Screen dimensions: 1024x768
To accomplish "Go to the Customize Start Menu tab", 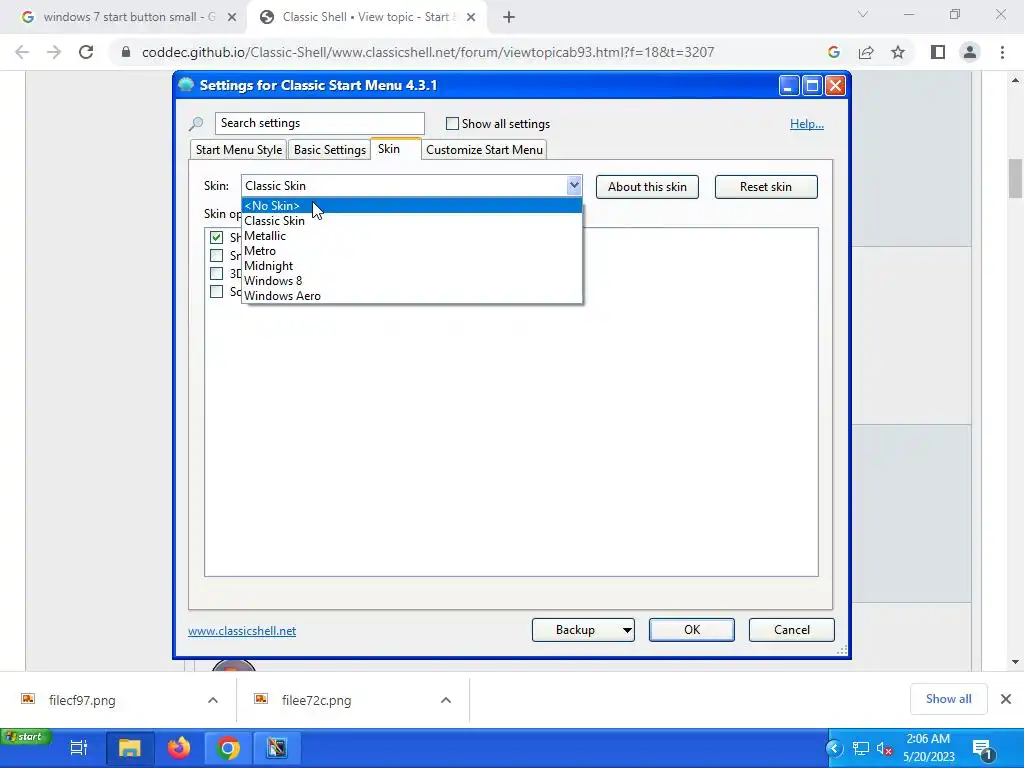I will pyautogui.click(x=484, y=150).
